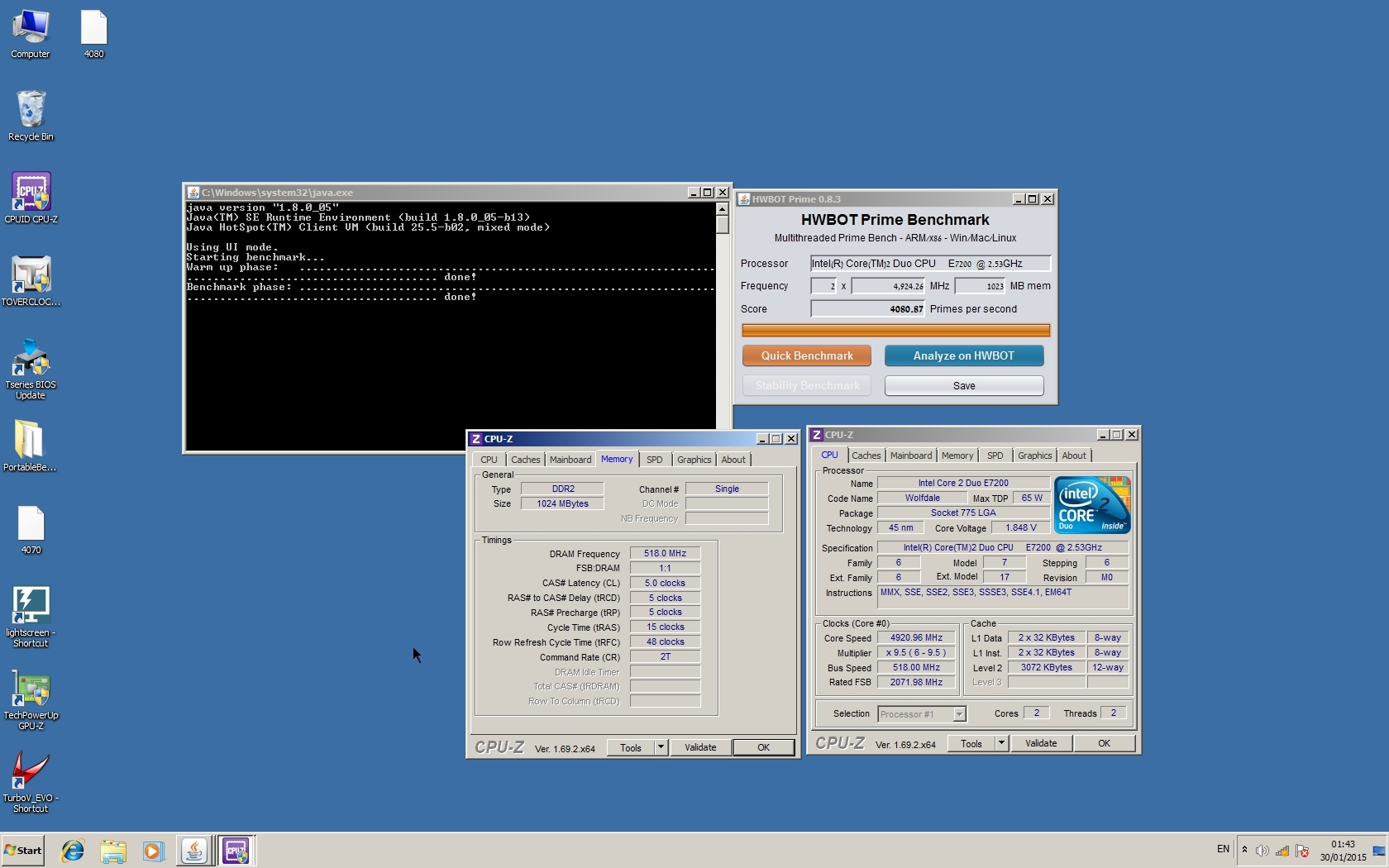This screenshot has width=1389, height=868.
Task: Click Tools button in Memory CPU-Z window
Action: click(631, 747)
